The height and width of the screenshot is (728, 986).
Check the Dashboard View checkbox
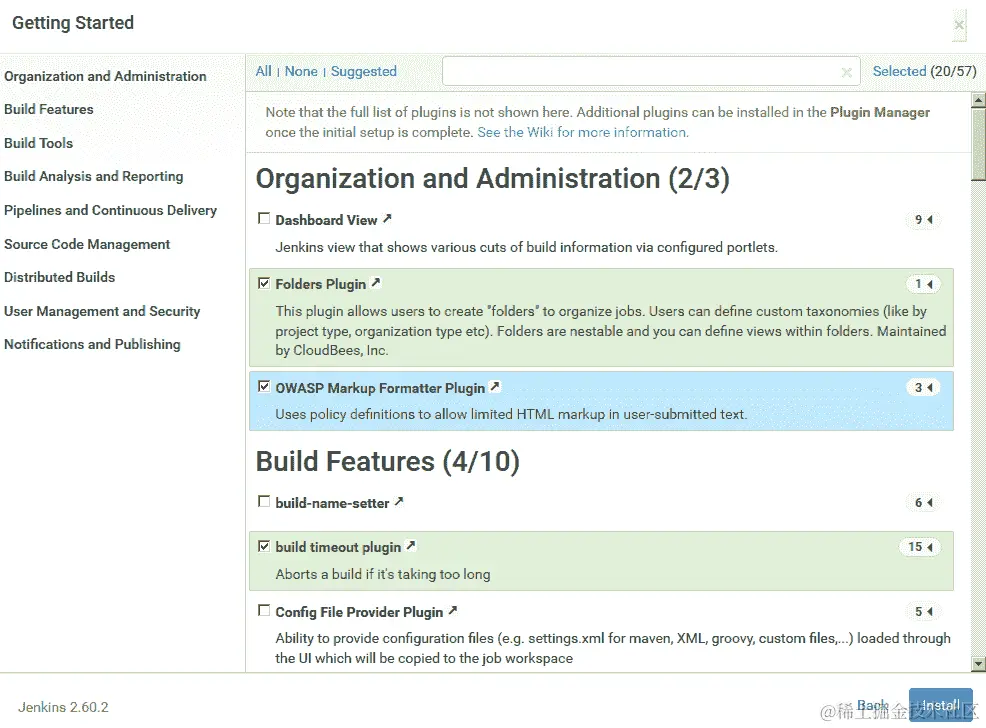click(264, 219)
